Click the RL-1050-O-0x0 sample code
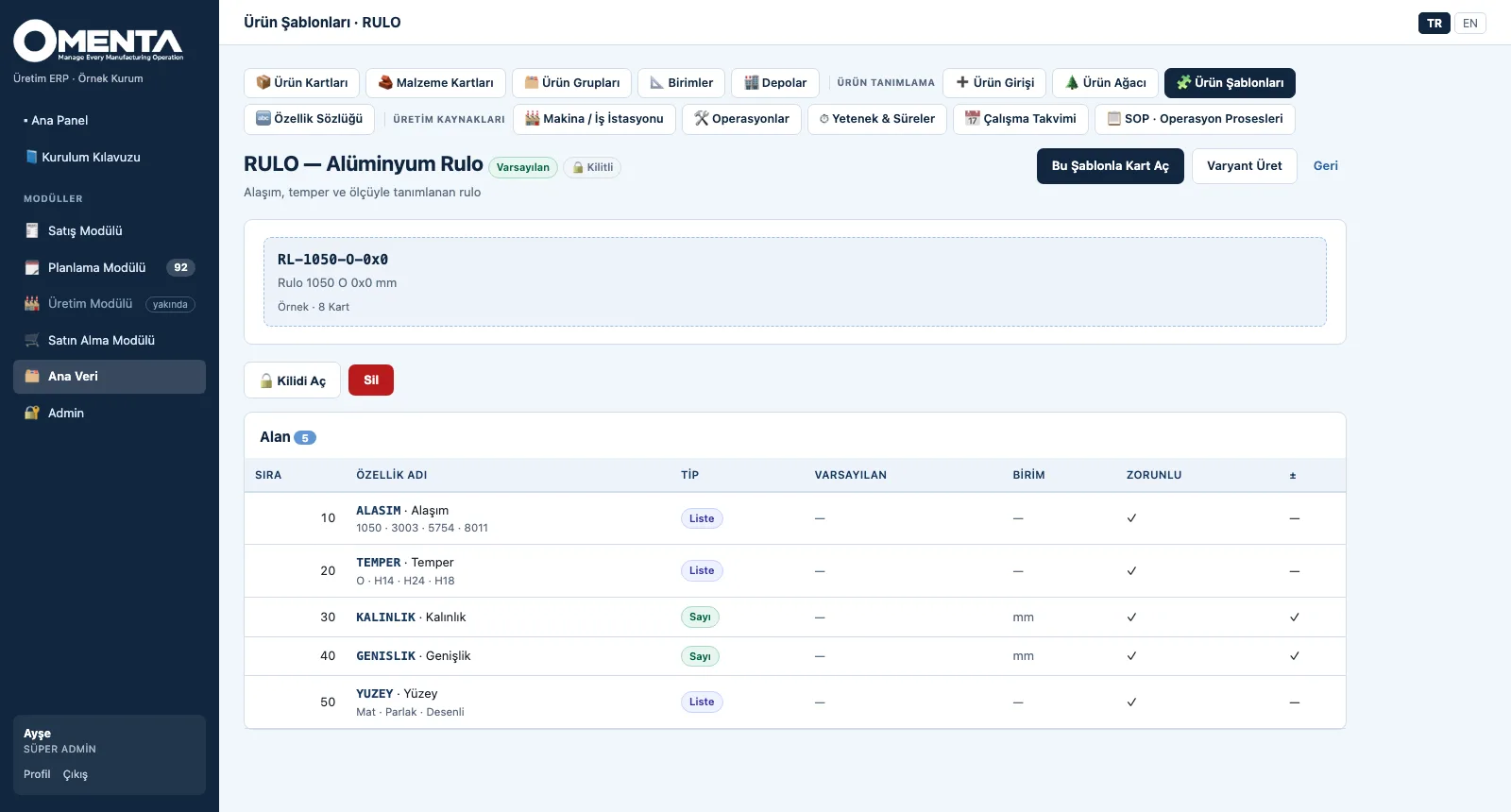This screenshot has width=1511, height=812. click(x=332, y=260)
